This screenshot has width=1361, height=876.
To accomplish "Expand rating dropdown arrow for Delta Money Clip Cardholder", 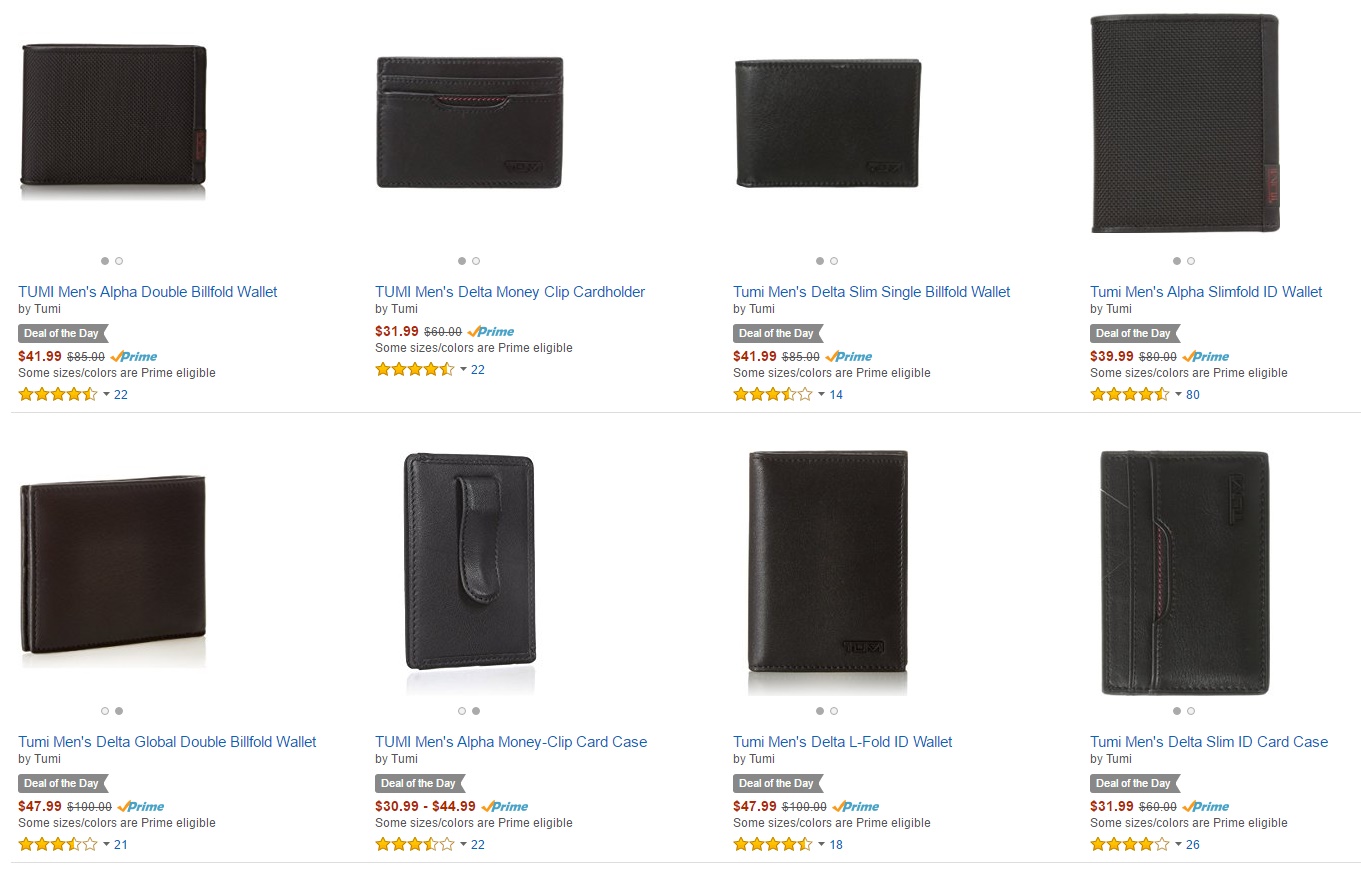I will (x=463, y=370).
